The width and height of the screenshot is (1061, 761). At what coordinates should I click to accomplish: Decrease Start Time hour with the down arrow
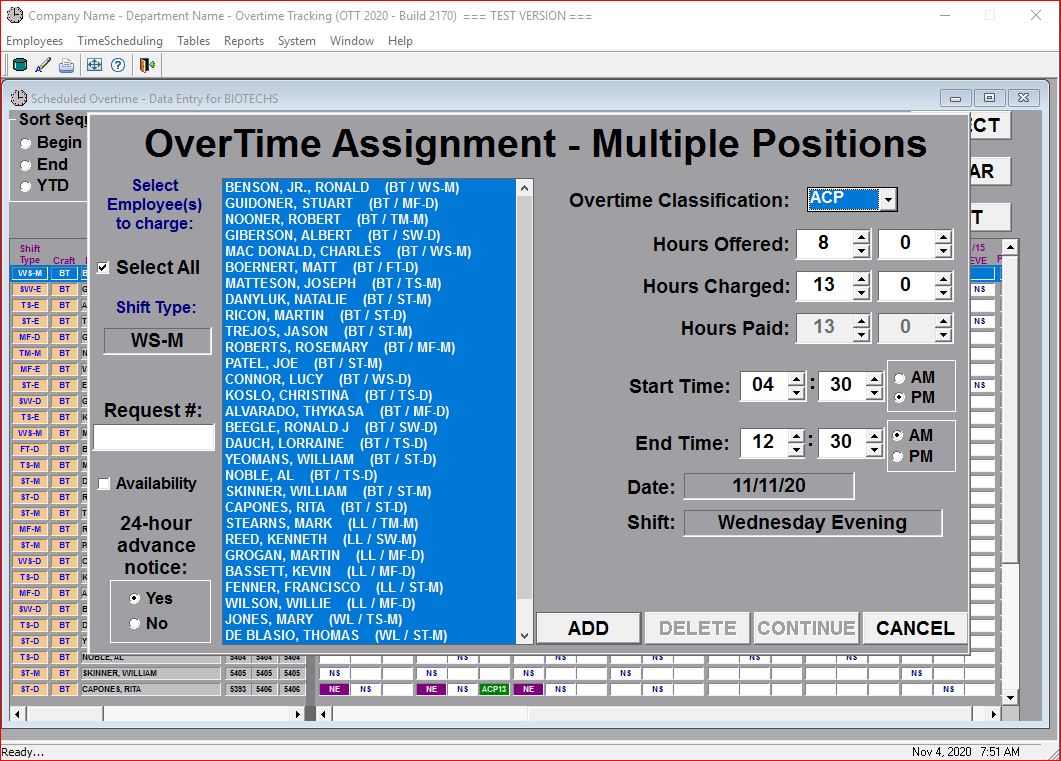point(796,393)
